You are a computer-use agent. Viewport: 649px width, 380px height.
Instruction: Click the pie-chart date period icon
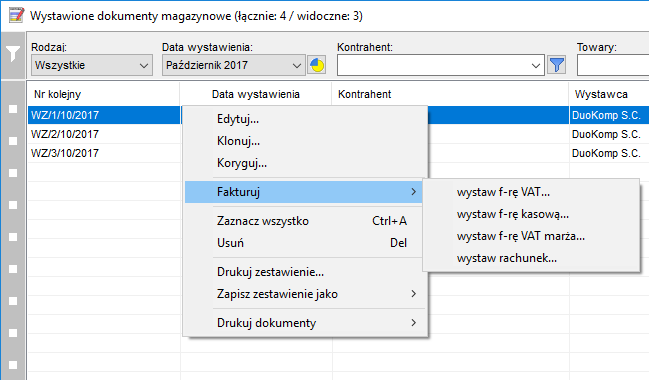click(317, 65)
